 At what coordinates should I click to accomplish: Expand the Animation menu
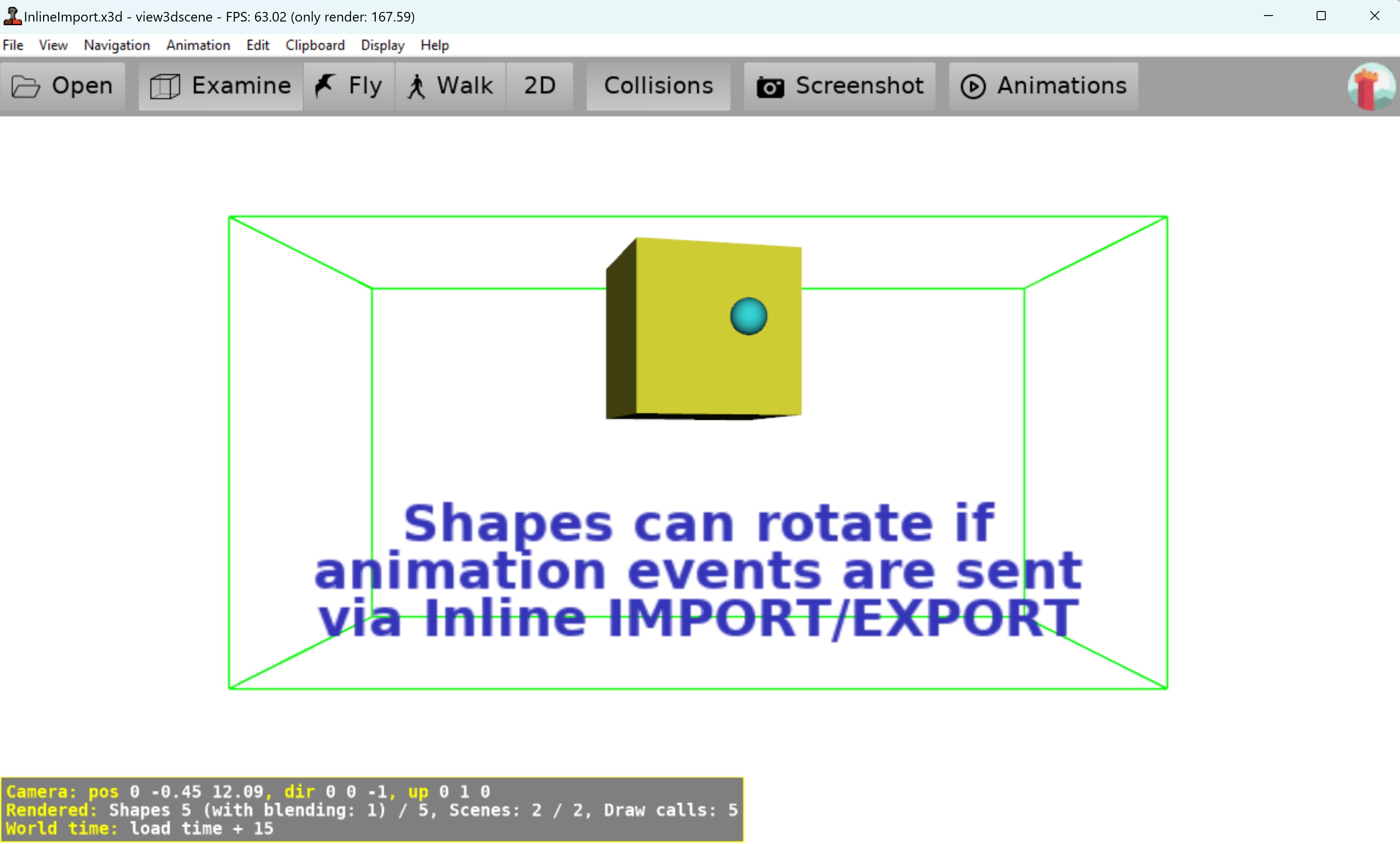tap(198, 45)
